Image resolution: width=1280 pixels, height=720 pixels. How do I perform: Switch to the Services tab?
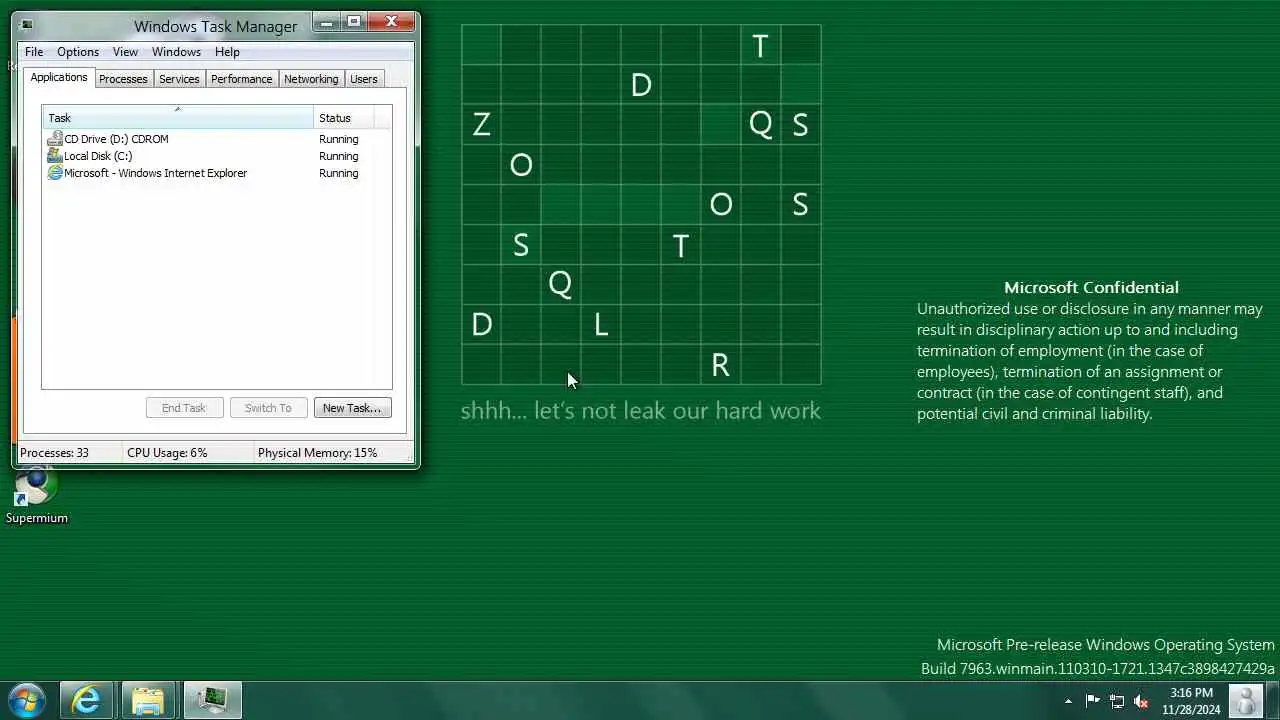(179, 79)
